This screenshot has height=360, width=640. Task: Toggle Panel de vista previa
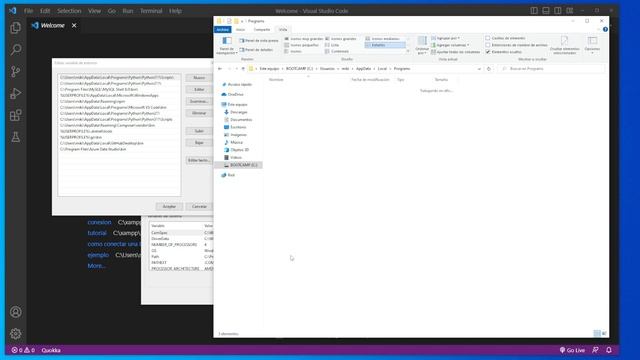coord(259,40)
